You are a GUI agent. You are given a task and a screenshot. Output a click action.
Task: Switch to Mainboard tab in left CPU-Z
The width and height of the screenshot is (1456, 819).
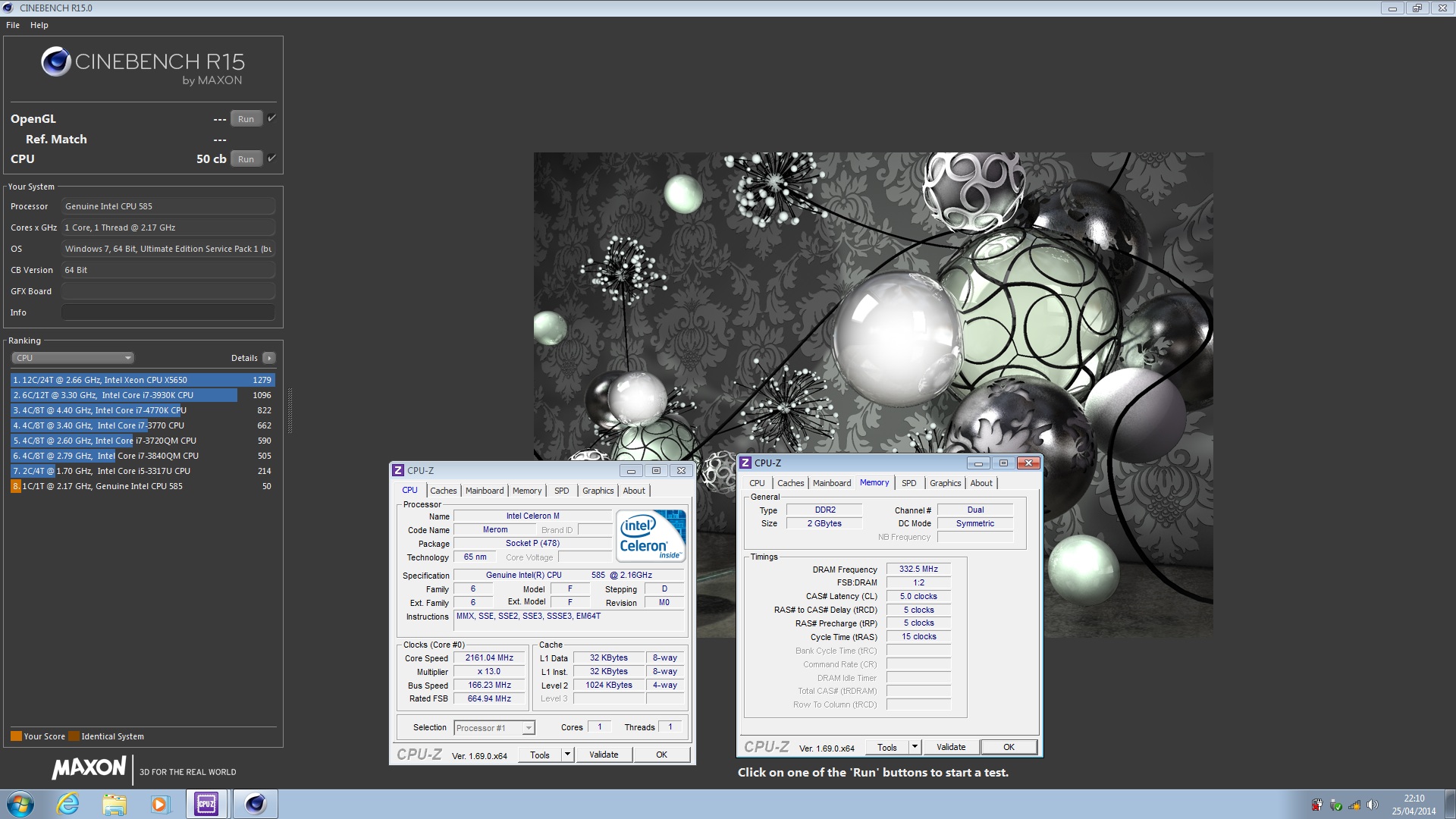(485, 491)
